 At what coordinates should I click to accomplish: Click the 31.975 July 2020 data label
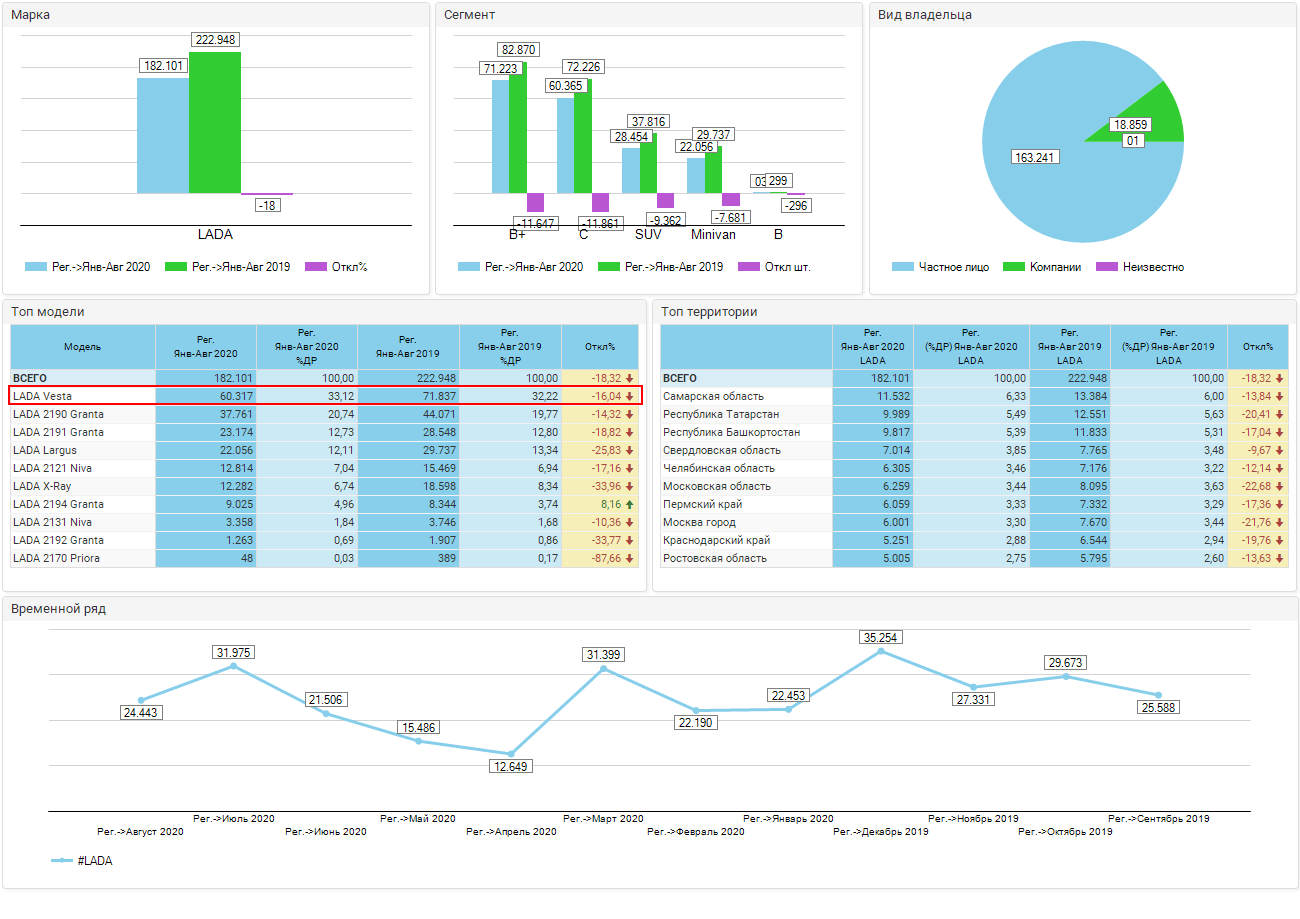pyautogui.click(x=233, y=652)
